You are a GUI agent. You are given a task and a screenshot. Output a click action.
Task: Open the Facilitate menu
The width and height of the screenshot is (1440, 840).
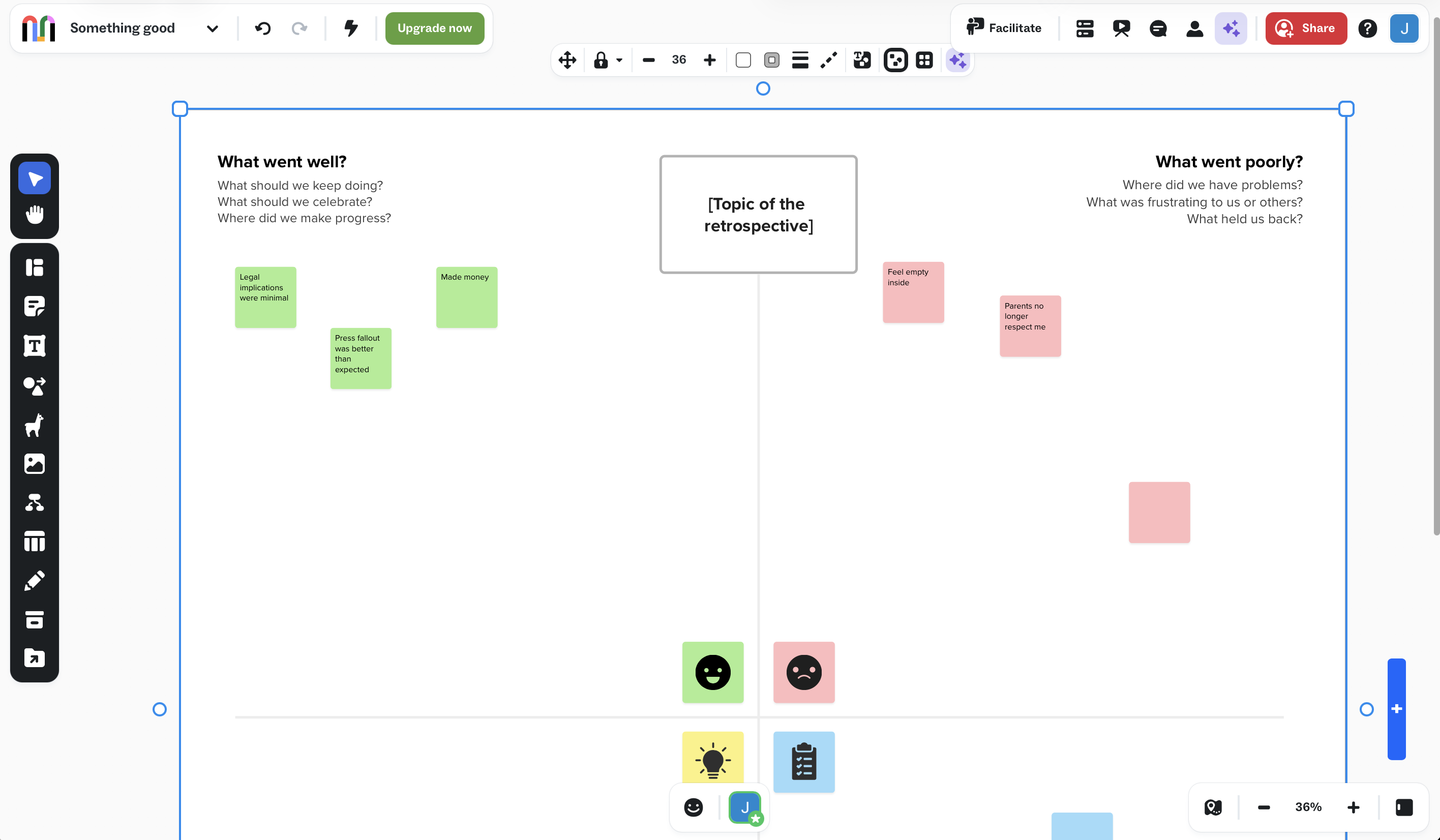tap(1003, 27)
